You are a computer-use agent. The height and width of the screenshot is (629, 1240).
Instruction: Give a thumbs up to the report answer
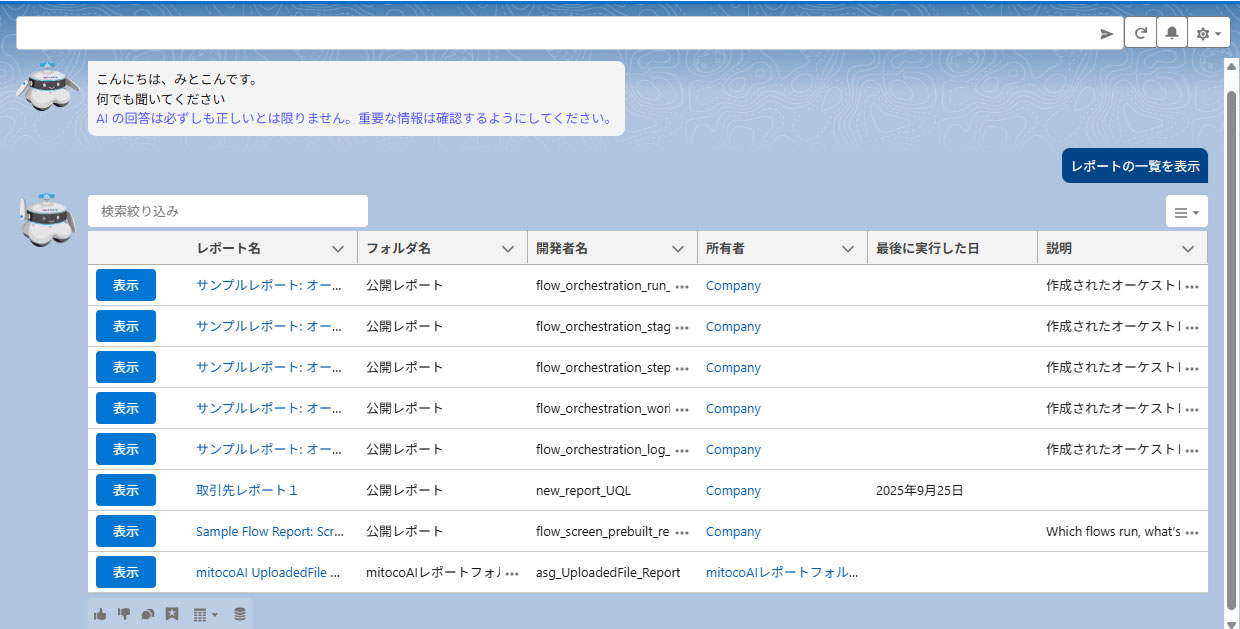tap(100, 613)
